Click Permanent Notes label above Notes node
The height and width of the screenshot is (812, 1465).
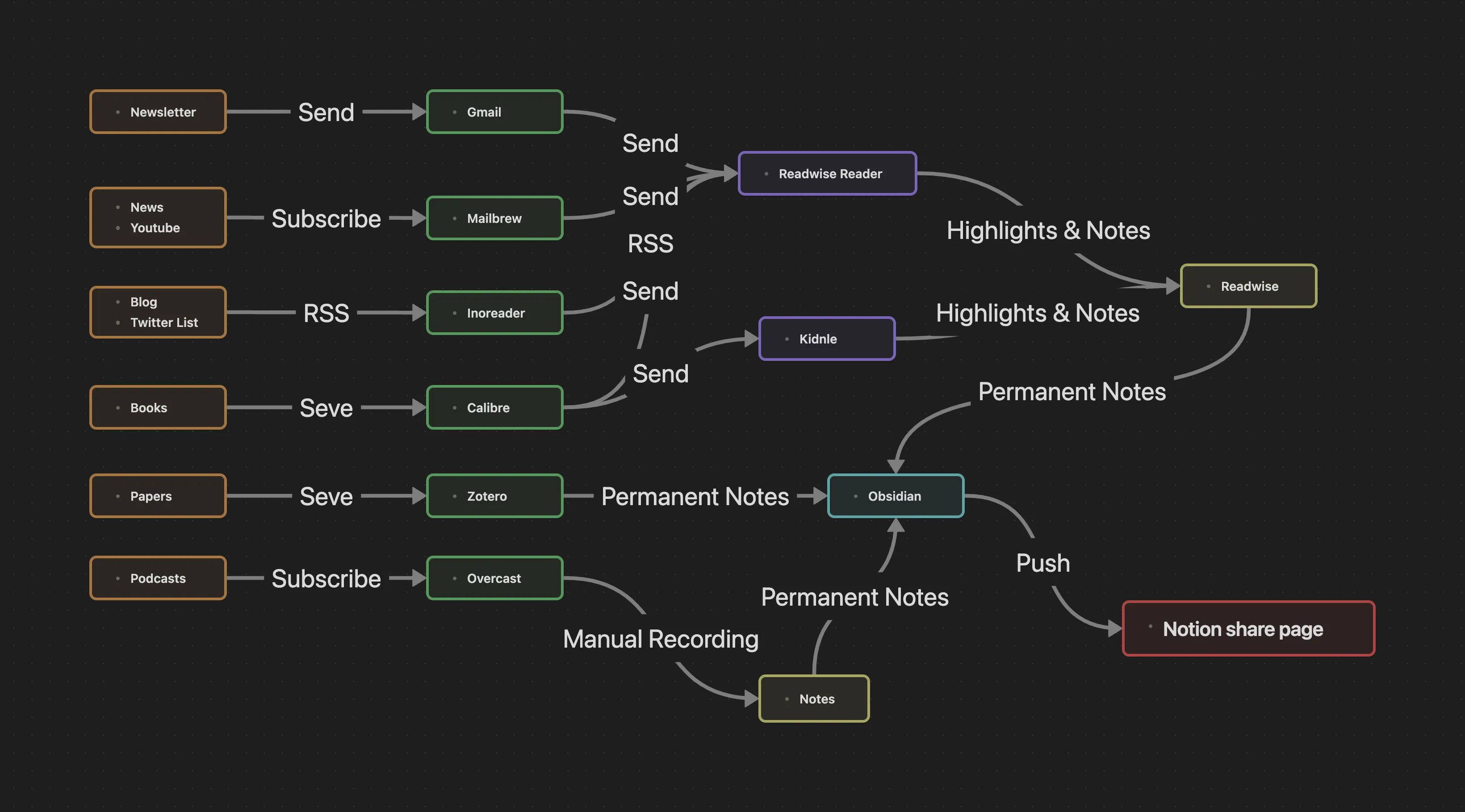point(855,597)
